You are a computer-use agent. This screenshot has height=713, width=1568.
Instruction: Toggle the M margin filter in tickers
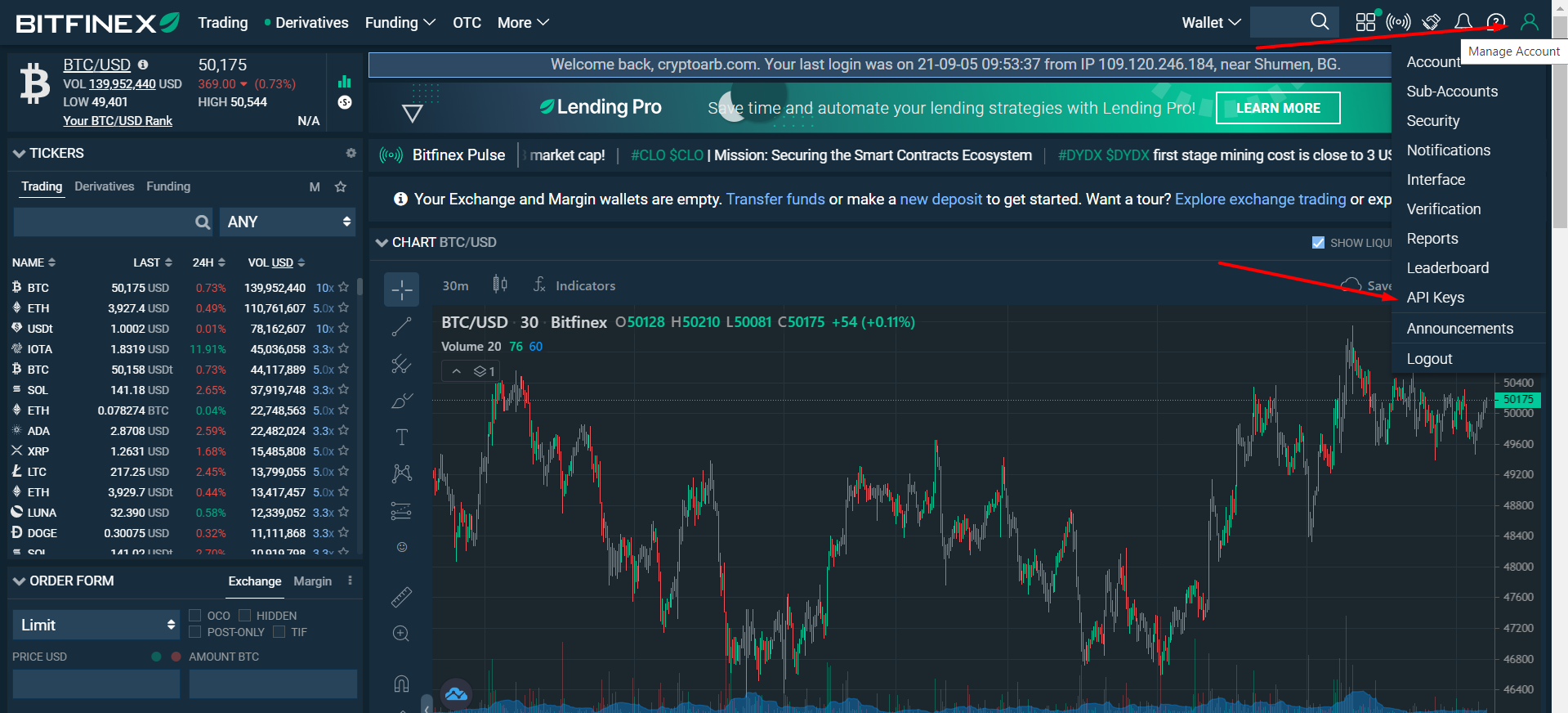[x=315, y=186]
